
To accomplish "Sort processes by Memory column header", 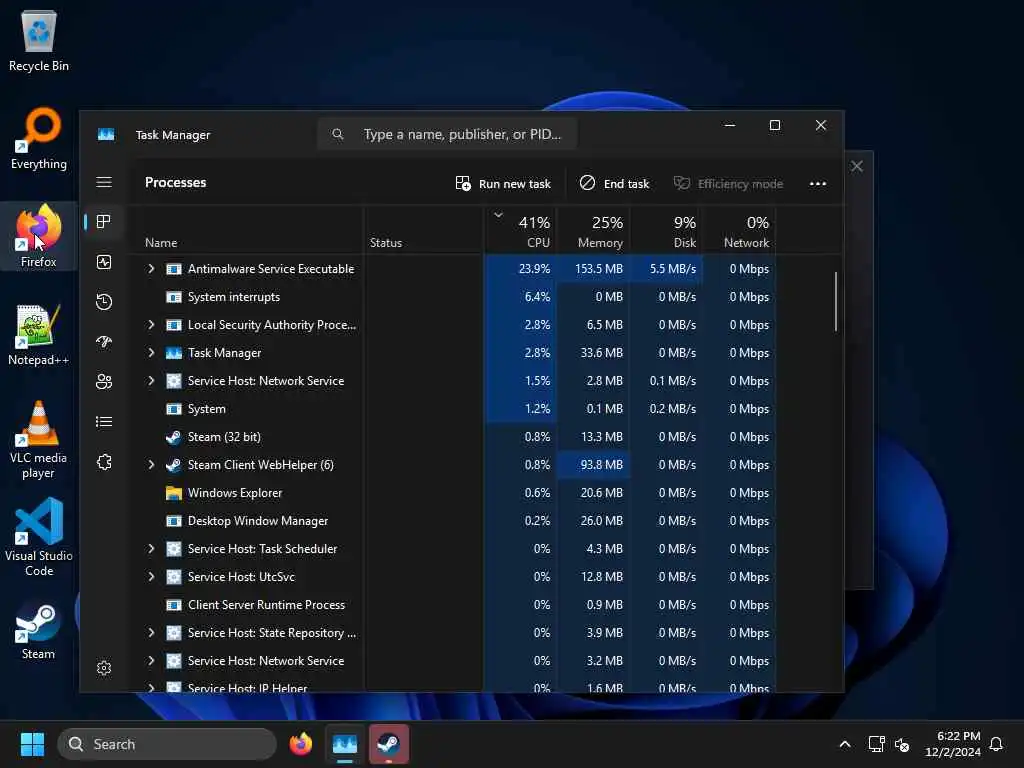I will (x=594, y=231).
